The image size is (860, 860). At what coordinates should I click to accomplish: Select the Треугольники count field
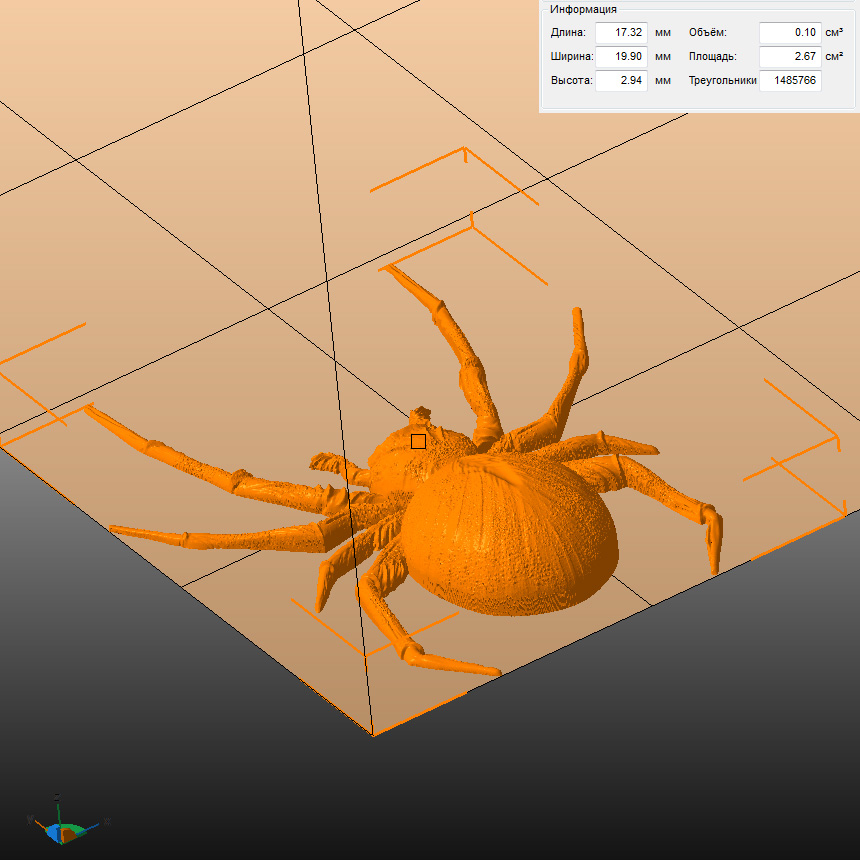point(789,81)
